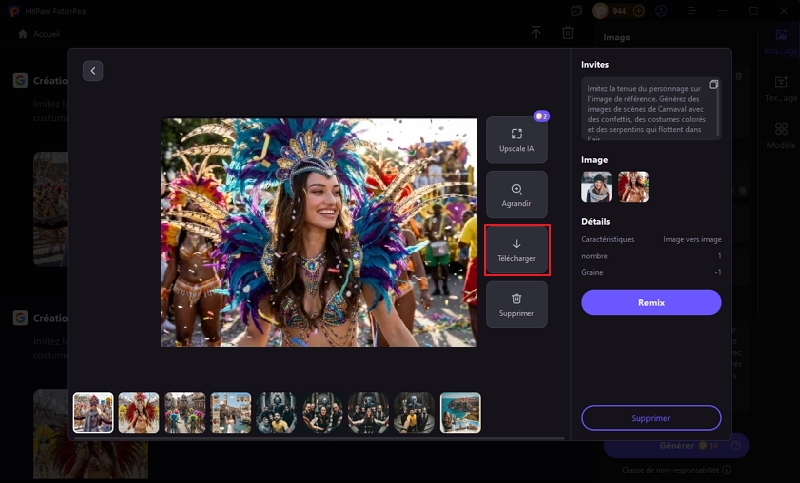This screenshot has width=800, height=483.
Task: Click the horizontal scrollbar under the thumbnails
Action: coord(319,438)
